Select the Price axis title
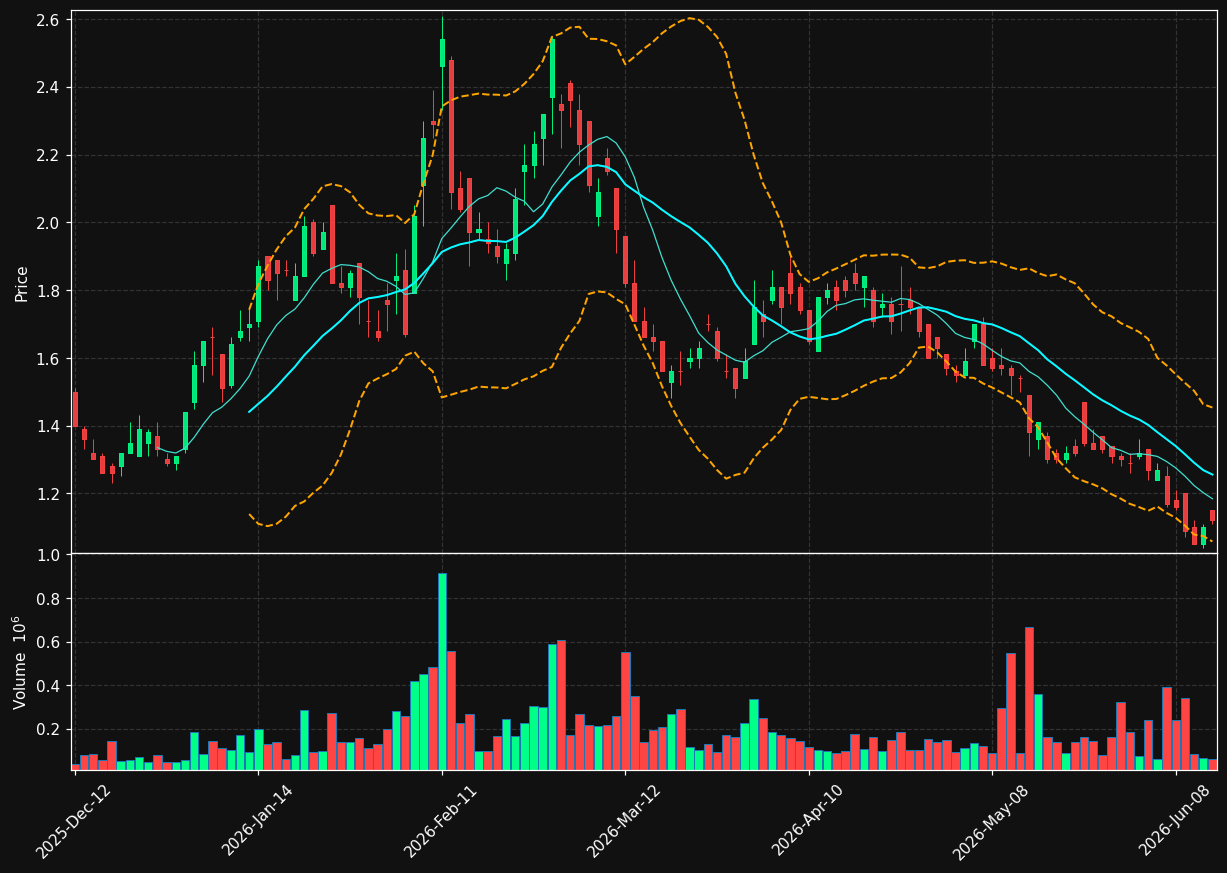Viewport: 1227px width, 873px height. tap(21, 283)
